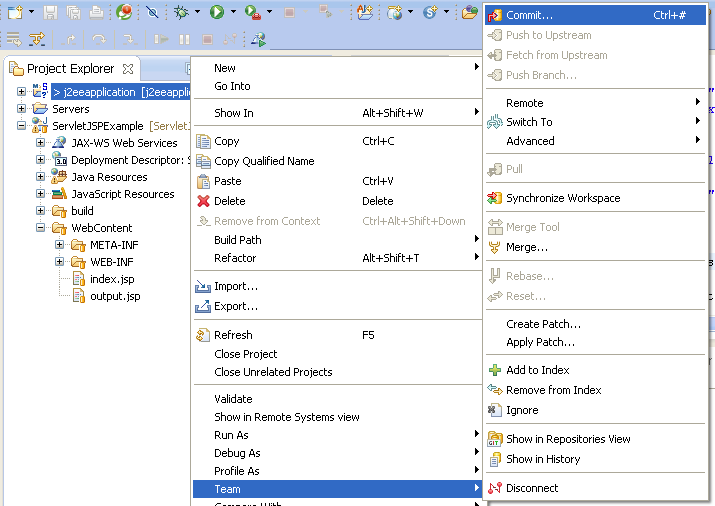Click the Import icon in context menu

click(203, 286)
